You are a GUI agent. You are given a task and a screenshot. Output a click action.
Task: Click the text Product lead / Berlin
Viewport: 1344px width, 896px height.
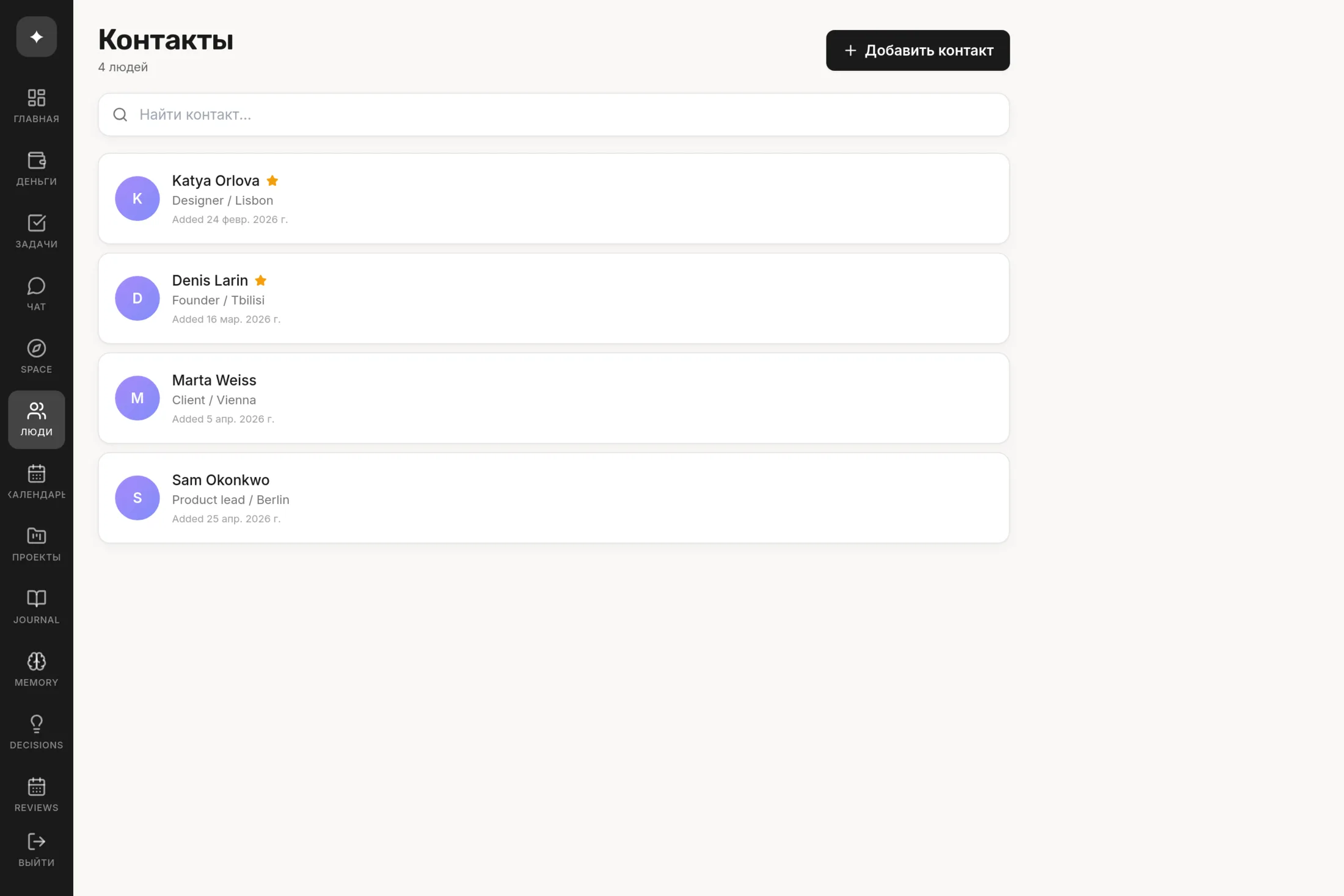click(230, 500)
